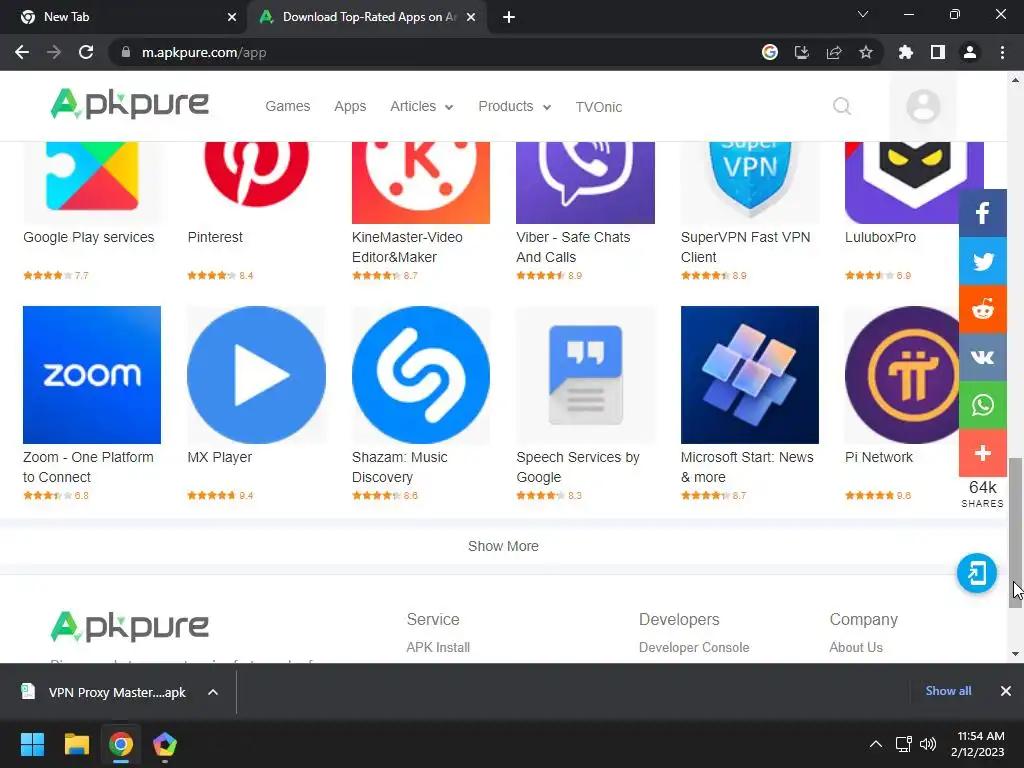This screenshot has height=768, width=1024.
Task: Open the Speech Services by Google icon
Action: (x=585, y=375)
